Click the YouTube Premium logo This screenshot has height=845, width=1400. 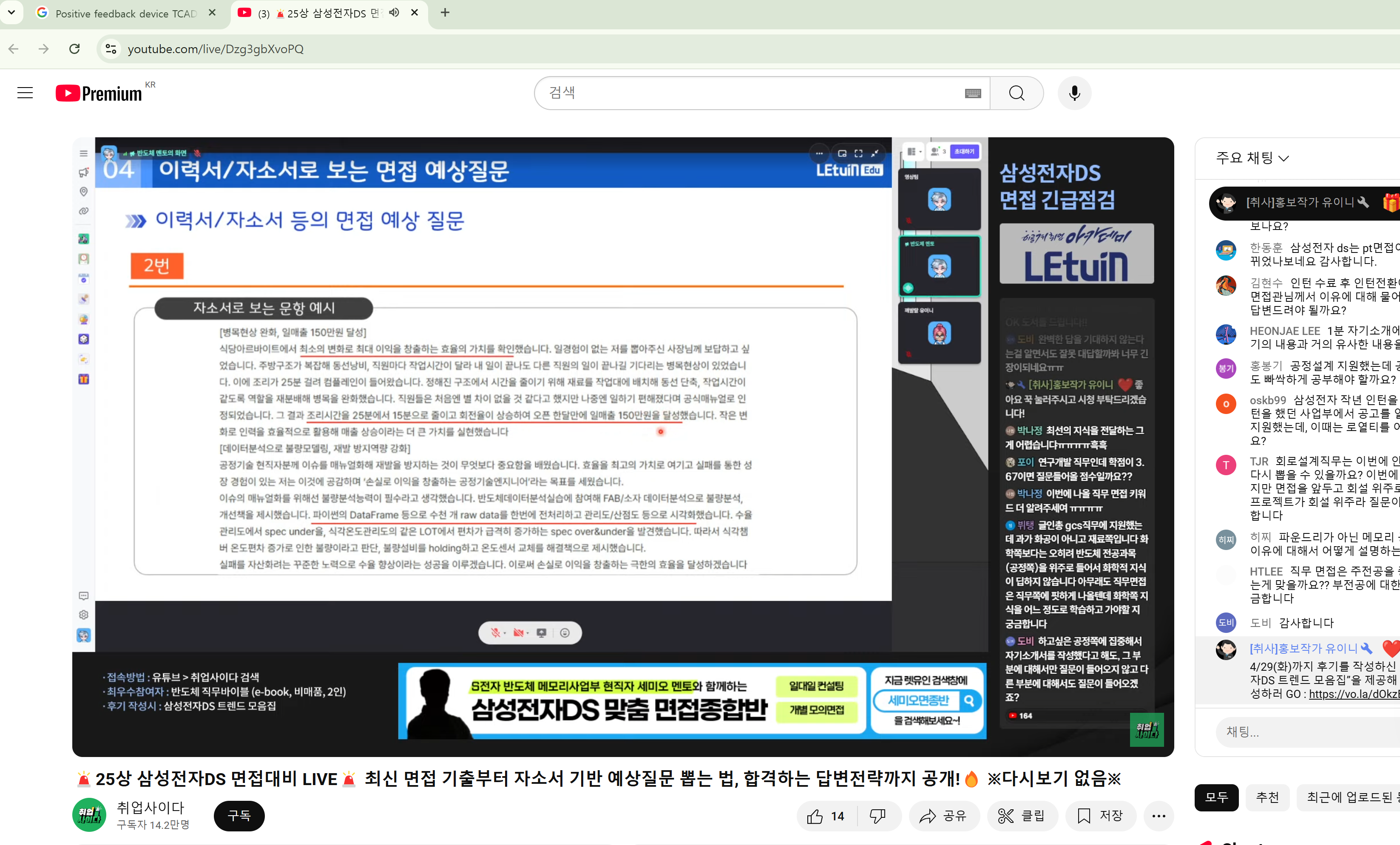99,93
